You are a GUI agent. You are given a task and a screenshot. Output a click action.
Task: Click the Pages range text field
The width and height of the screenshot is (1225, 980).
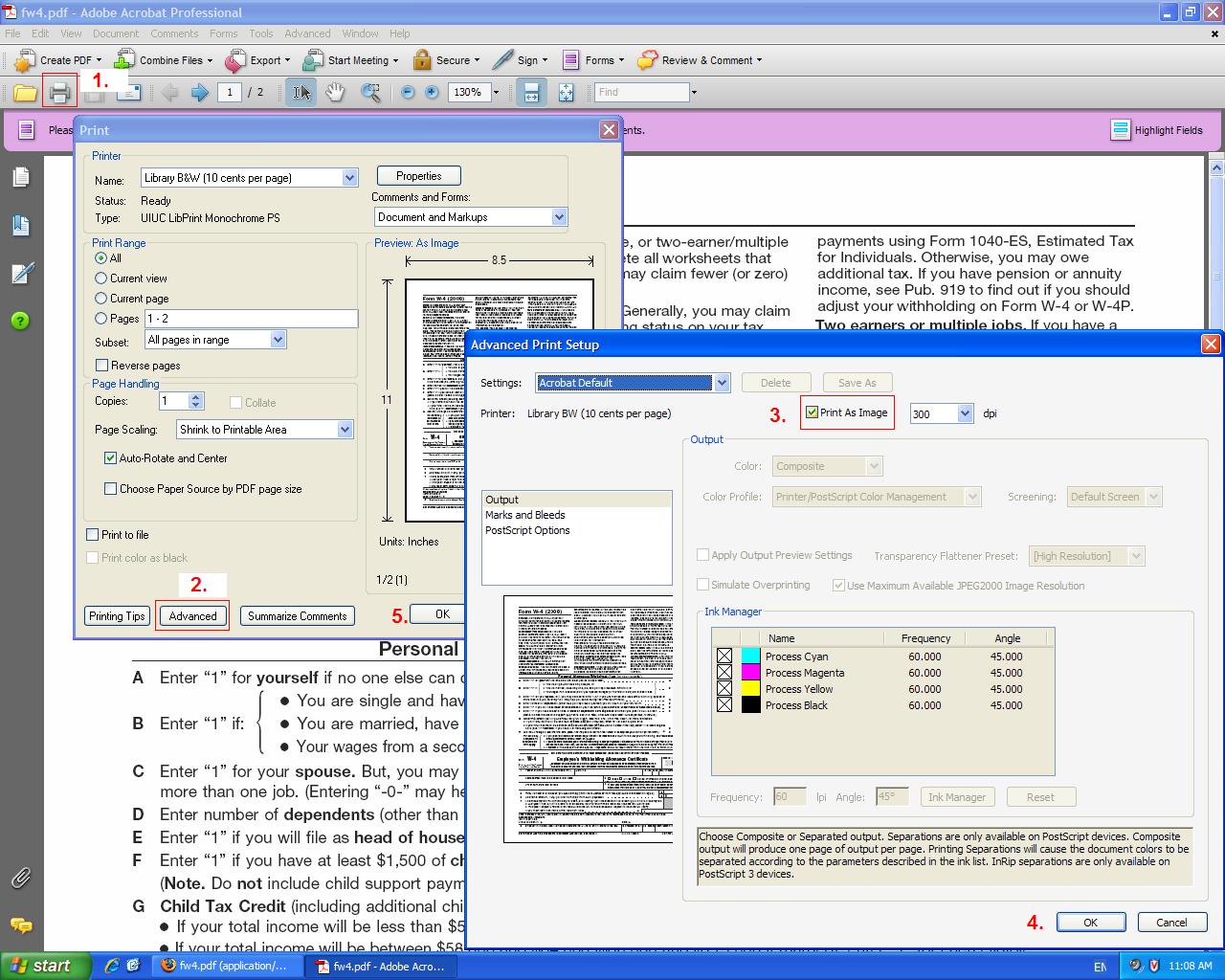251,319
